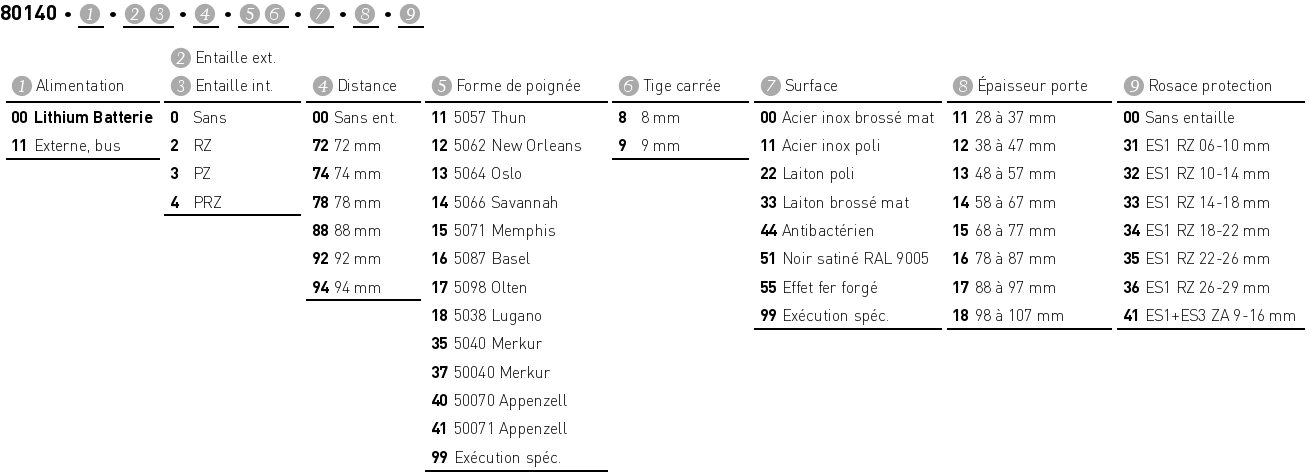
Task: Click the circled 7 icon beside Surface
Action: point(770,86)
